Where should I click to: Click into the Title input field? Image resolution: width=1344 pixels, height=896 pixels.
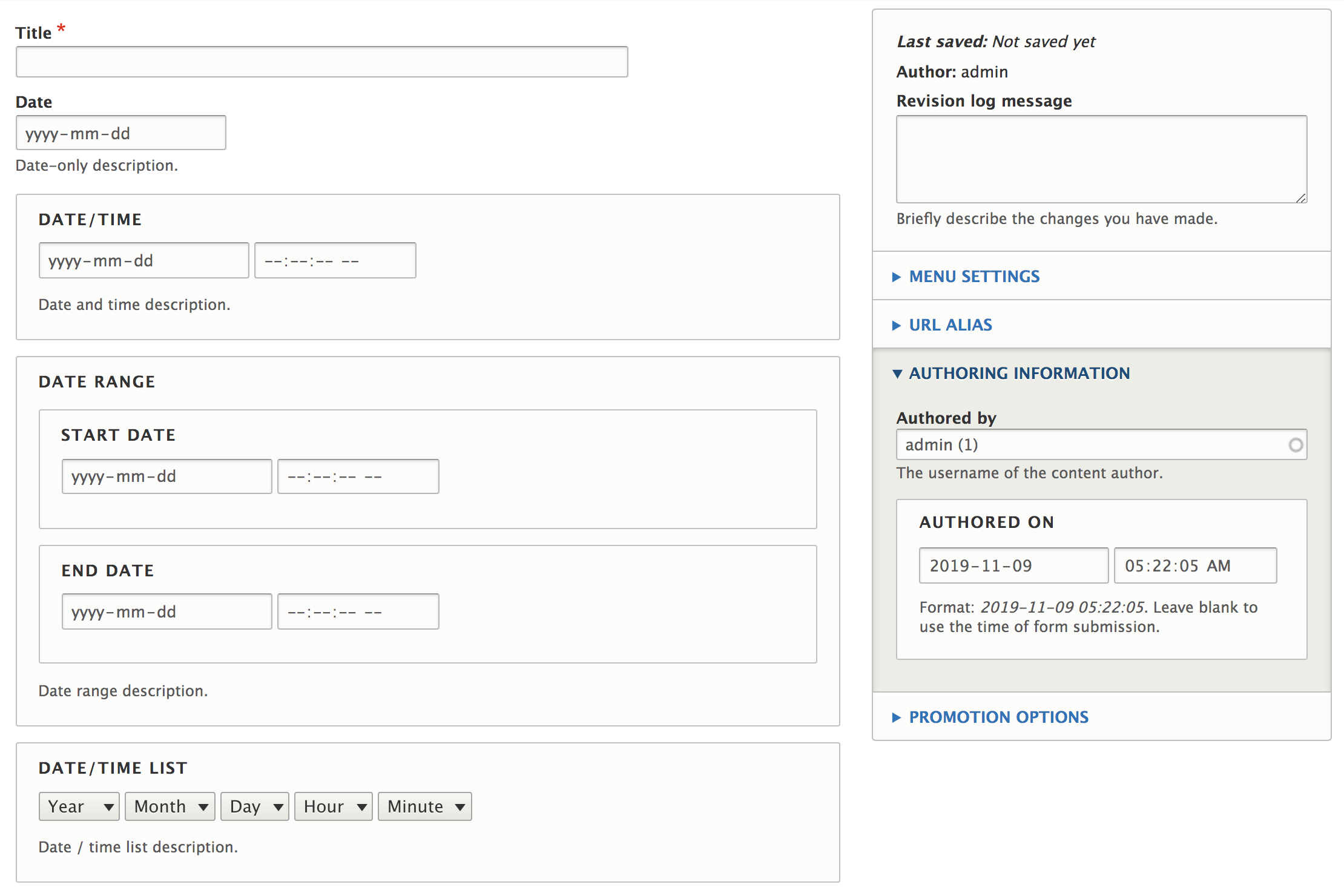coord(321,61)
